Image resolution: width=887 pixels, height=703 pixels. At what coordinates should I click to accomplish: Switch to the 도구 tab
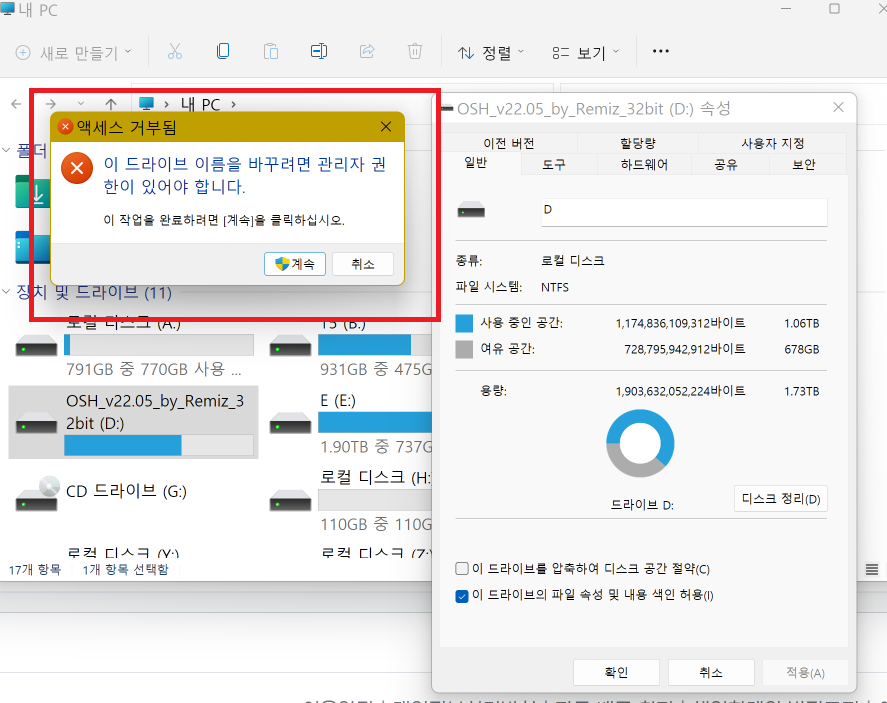pyautogui.click(x=553, y=165)
